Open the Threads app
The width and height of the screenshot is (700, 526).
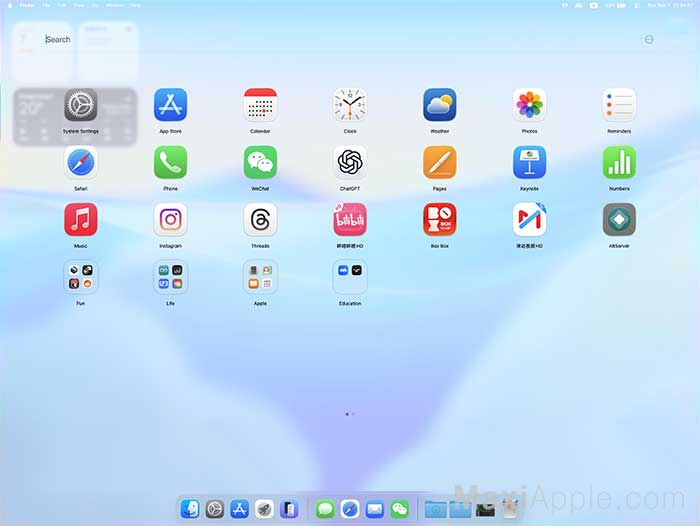[x=260, y=219]
